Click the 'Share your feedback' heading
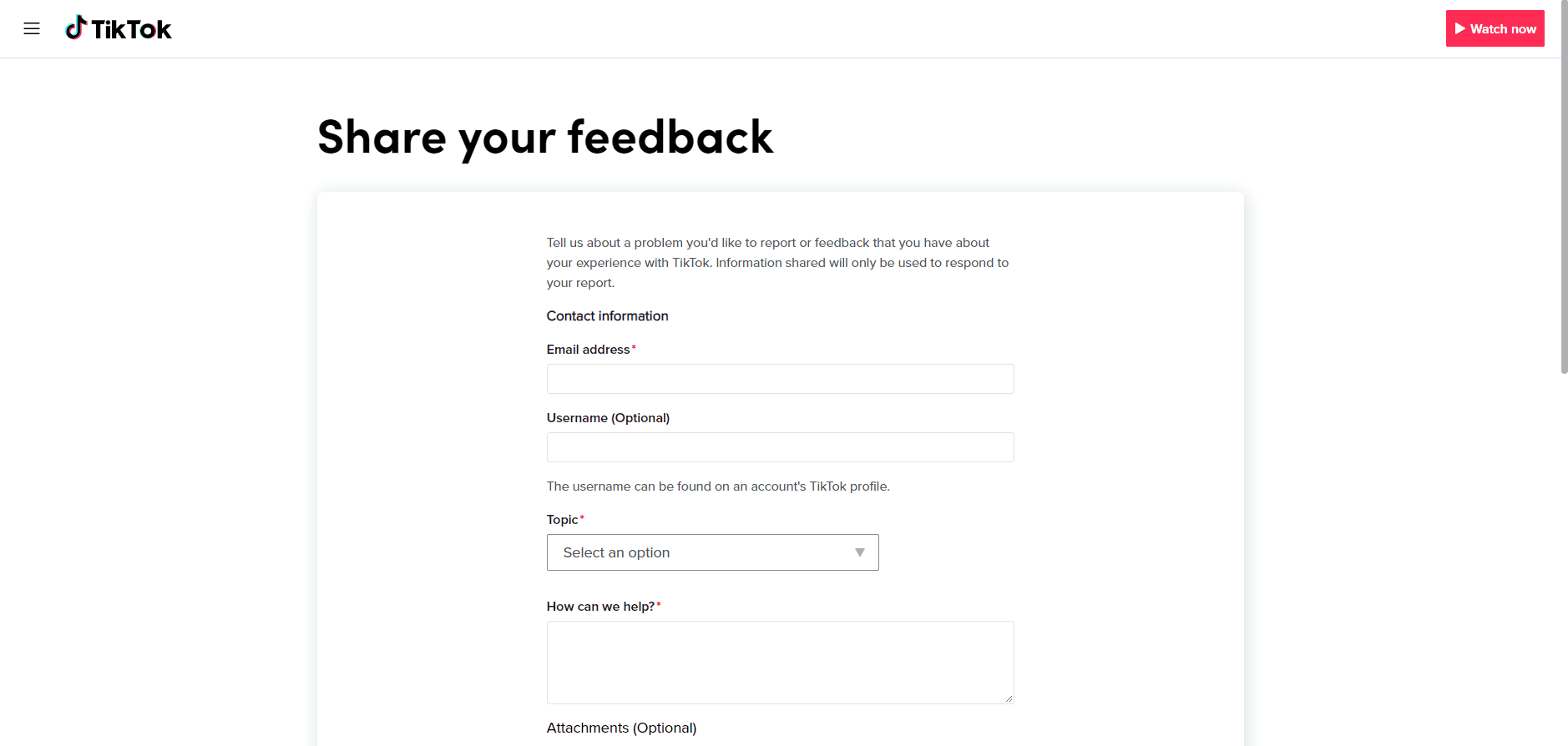 [x=545, y=138]
